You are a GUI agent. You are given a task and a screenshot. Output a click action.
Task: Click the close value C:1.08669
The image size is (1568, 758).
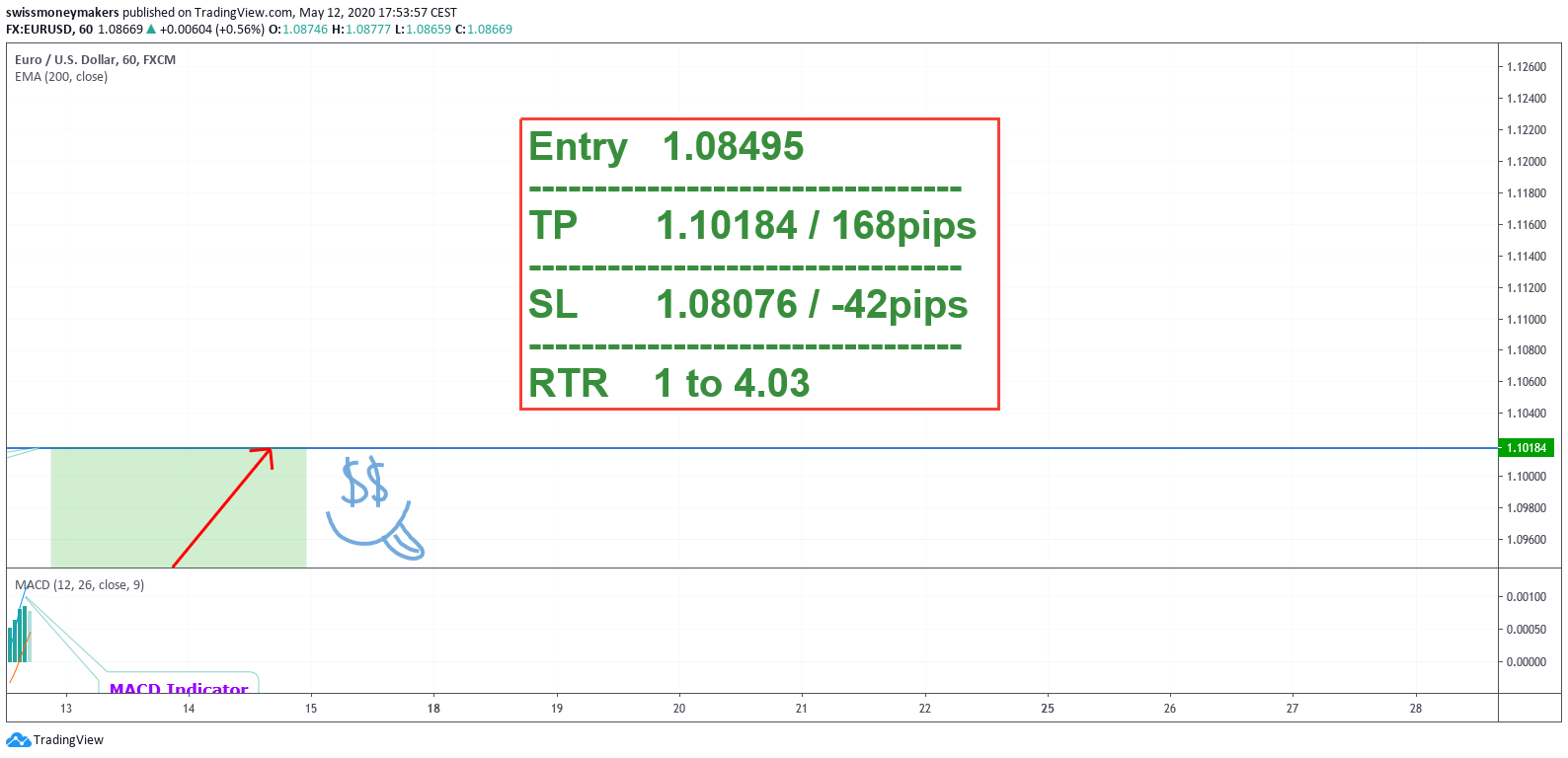(484, 30)
